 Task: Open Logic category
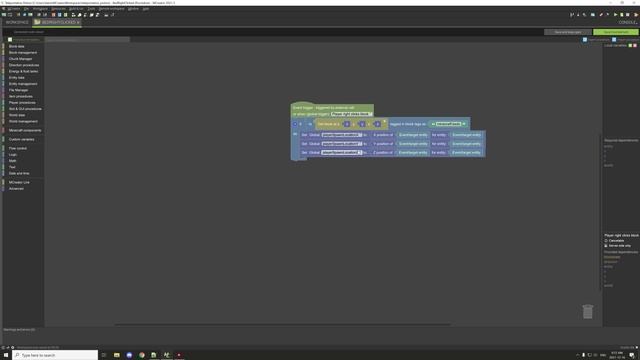pyautogui.click(x=13, y=155)
